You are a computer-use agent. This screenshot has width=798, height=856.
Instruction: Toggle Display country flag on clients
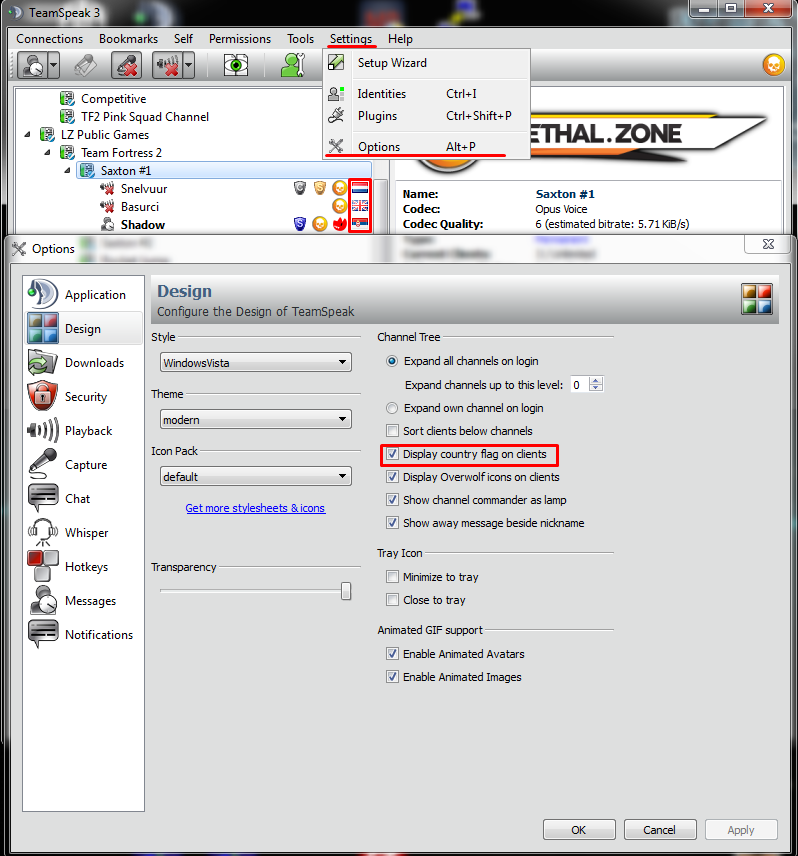pos(392,454)
